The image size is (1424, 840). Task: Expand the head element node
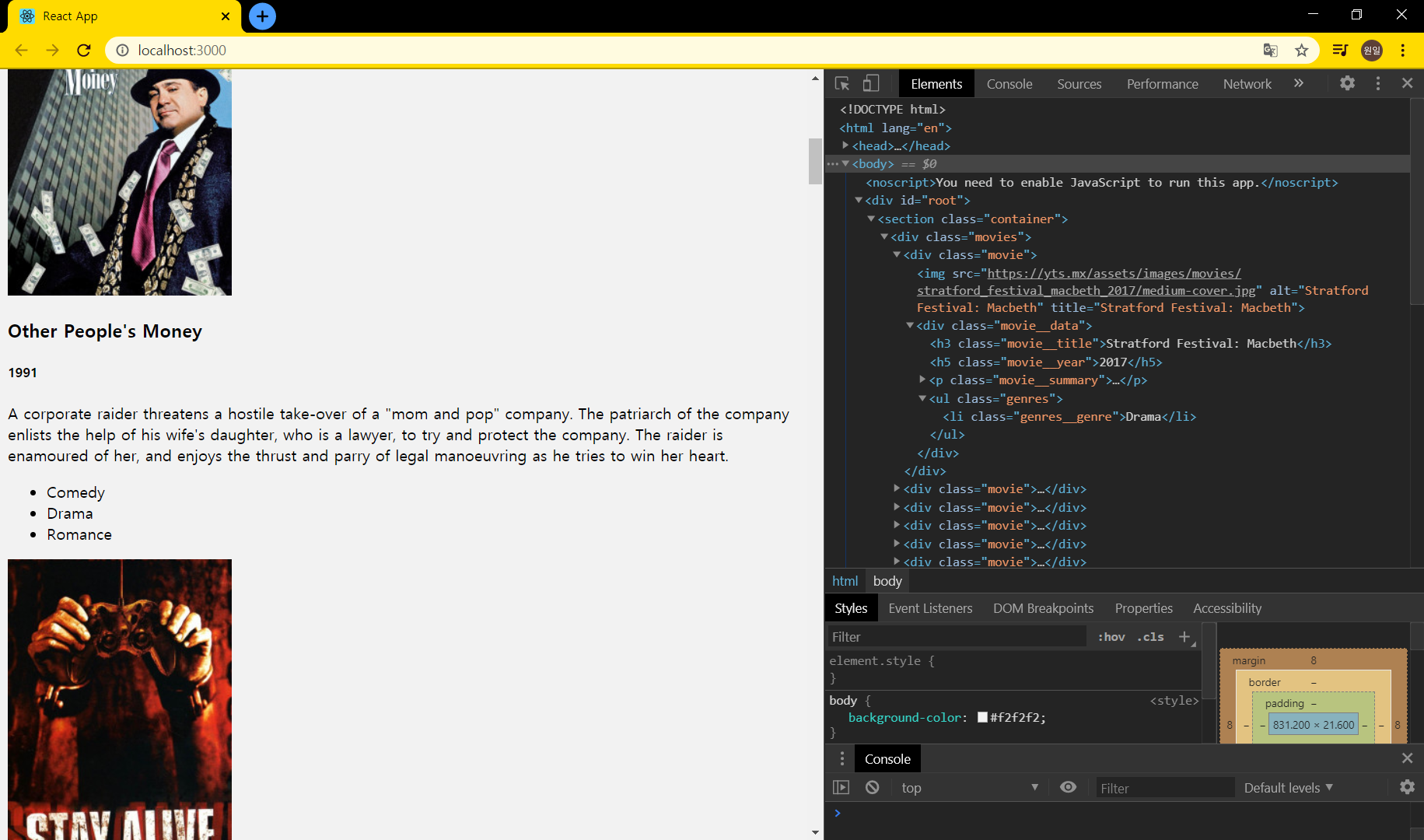click(x=845, y=145)
